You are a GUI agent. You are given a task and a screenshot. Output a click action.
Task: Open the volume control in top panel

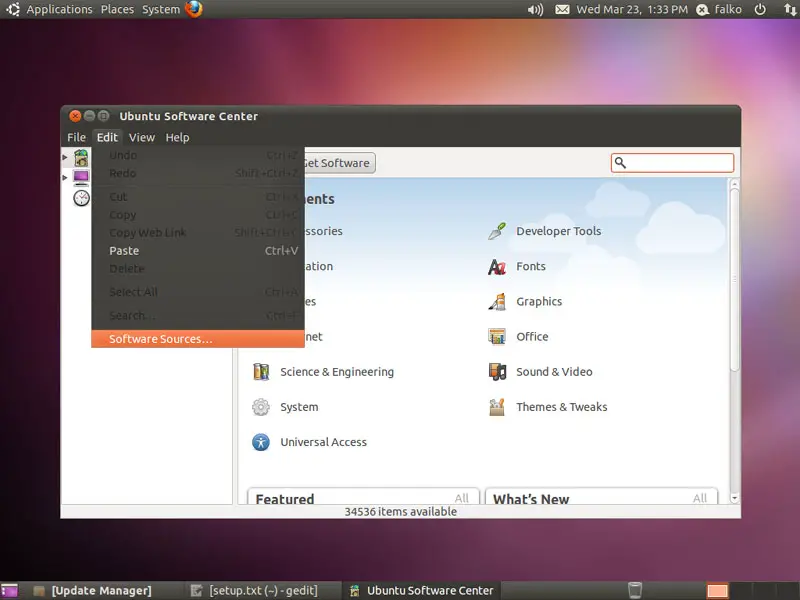click(x=535, y=9)
